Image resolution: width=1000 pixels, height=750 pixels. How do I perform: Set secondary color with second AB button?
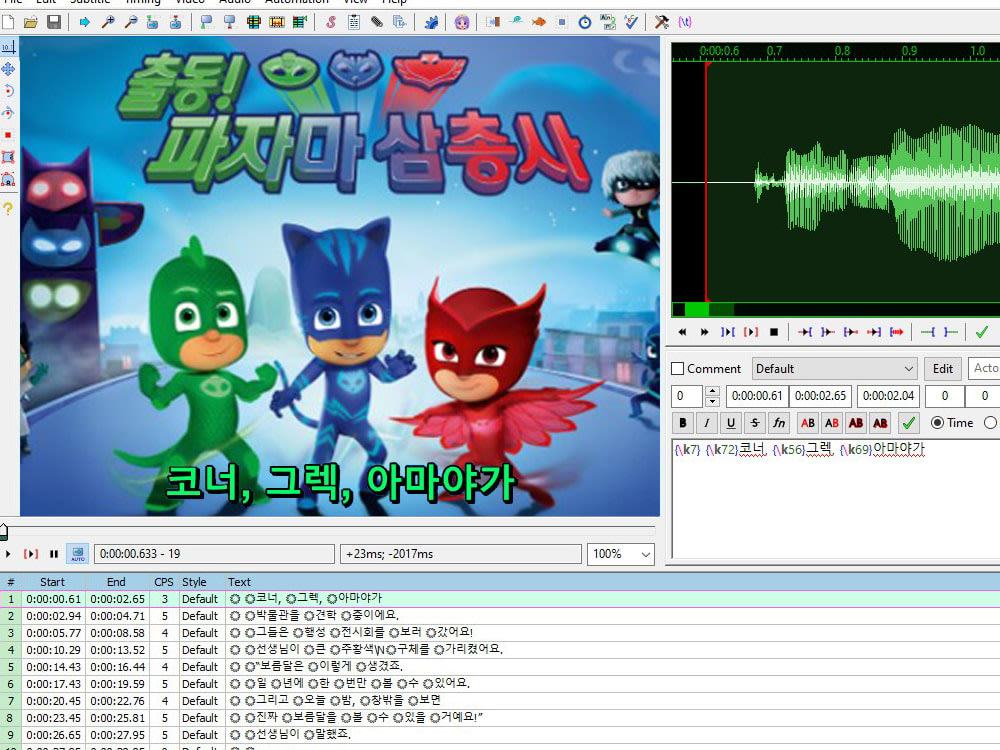(832, 423)
